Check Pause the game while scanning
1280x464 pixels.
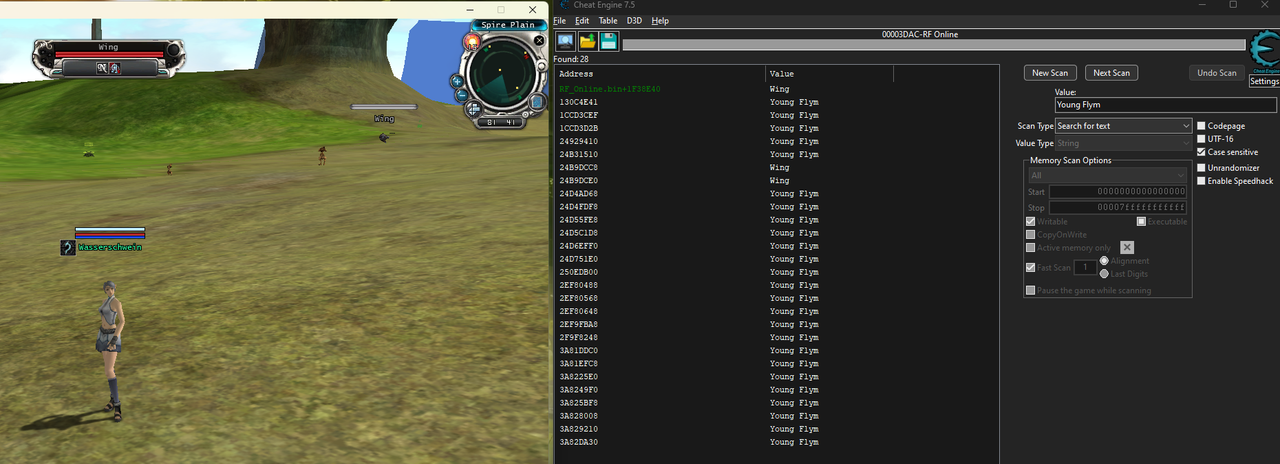tap(1031, 290)
